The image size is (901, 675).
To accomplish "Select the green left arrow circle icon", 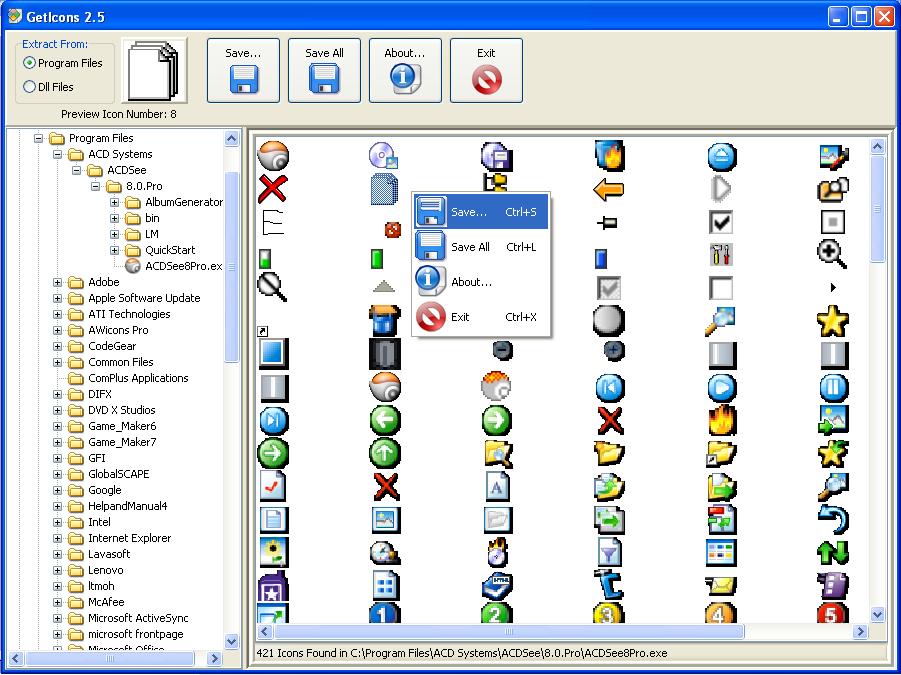I will point(384,421).
